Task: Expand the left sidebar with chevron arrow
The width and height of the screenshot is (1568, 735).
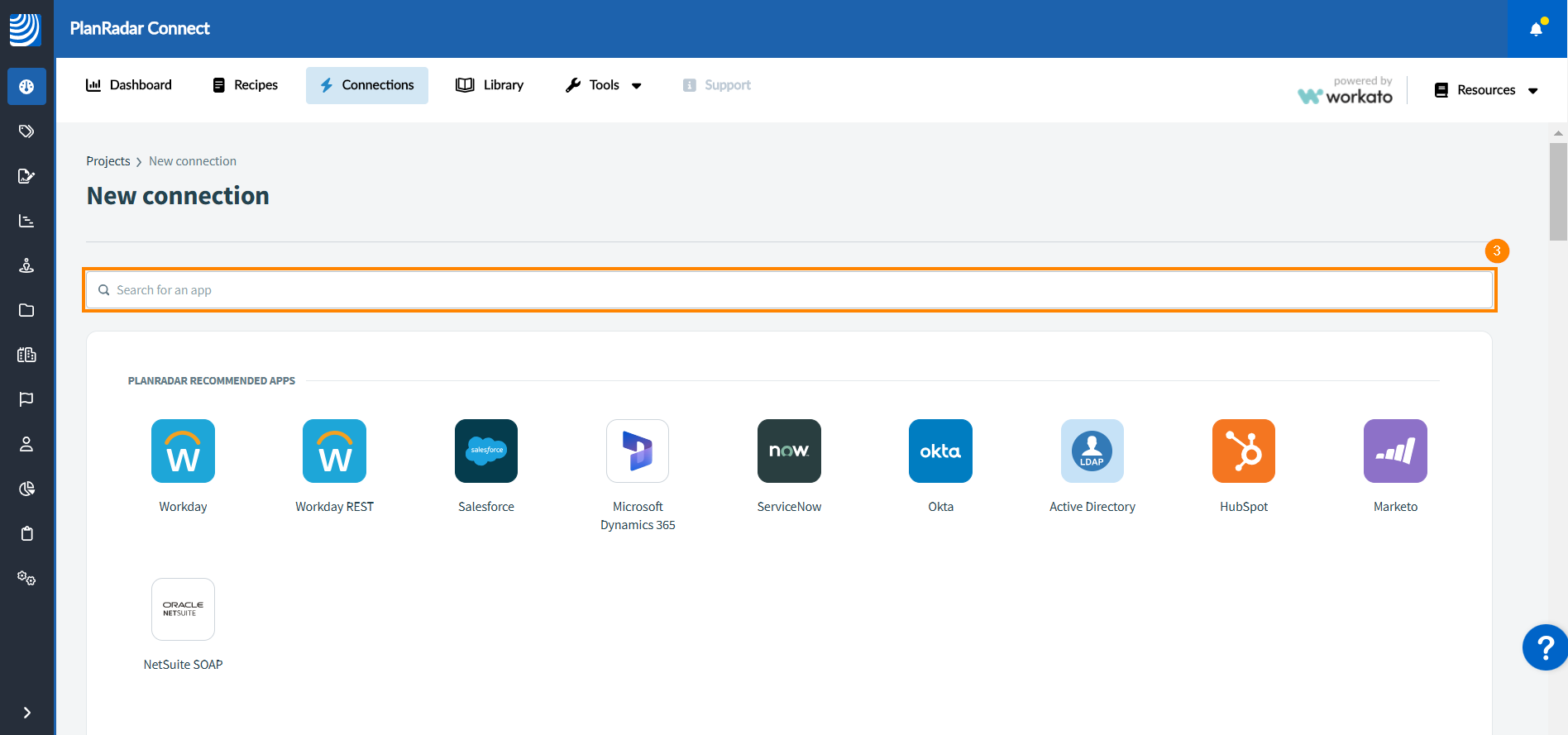Action: (26, 713)
